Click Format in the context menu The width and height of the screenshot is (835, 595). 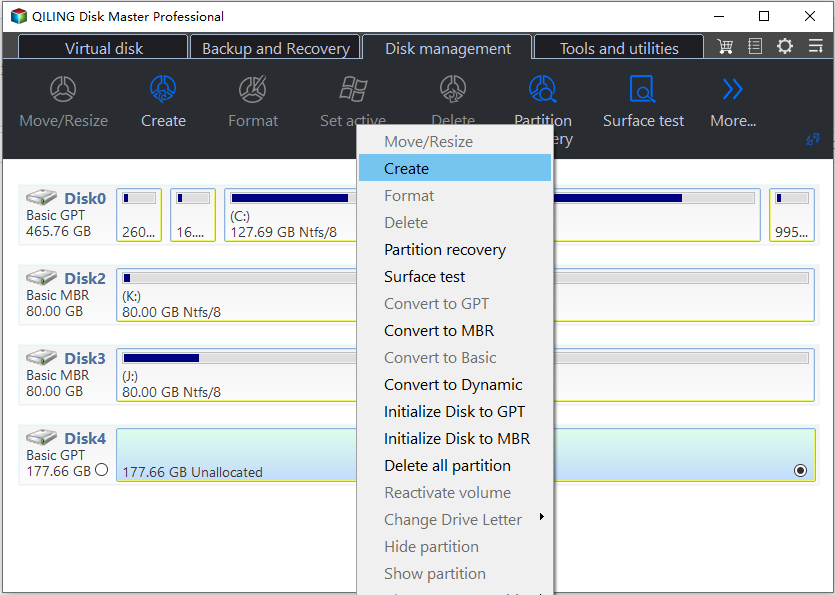pos(455,195)
